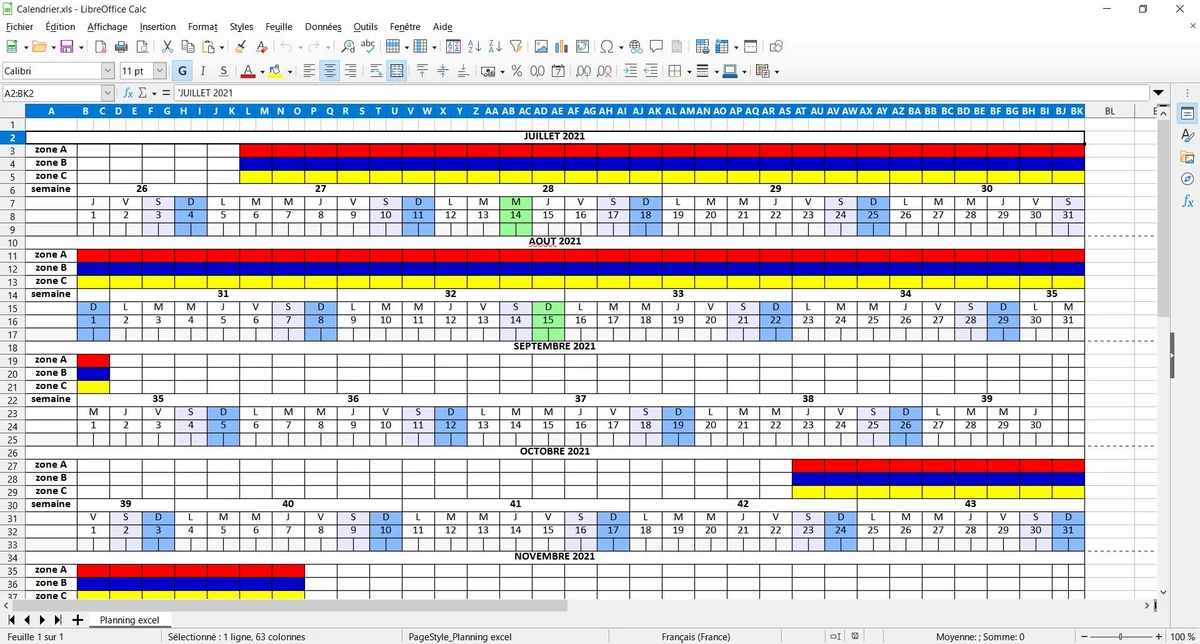This screenshot has height=644, width=1200.
Task: Run the spelling check (abc)
Action: click(x=368, y=46)
